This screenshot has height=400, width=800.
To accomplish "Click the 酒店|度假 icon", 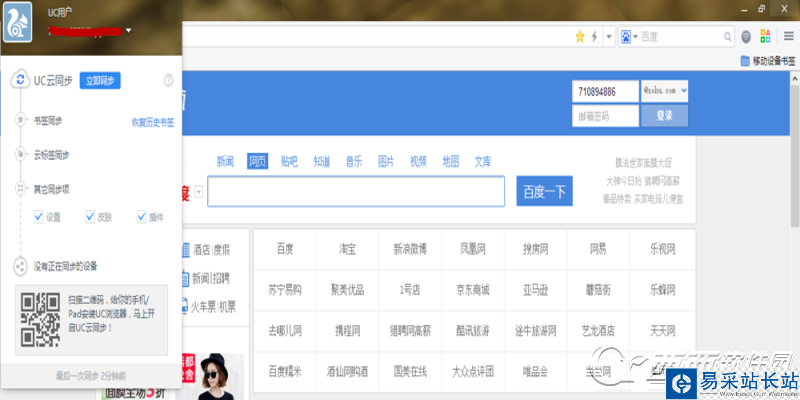I will pyautogui.click(x=185, y=250).
